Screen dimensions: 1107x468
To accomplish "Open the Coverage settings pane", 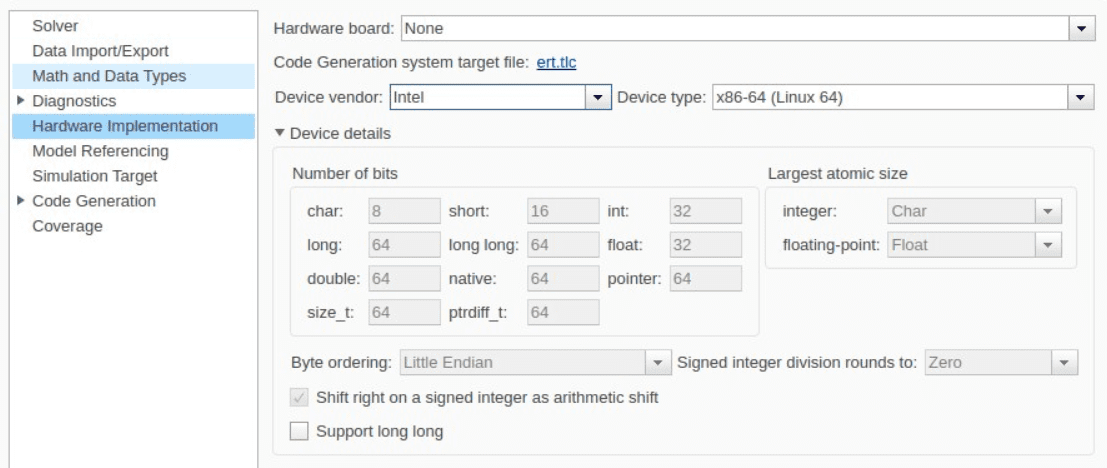I will (67, 226).
